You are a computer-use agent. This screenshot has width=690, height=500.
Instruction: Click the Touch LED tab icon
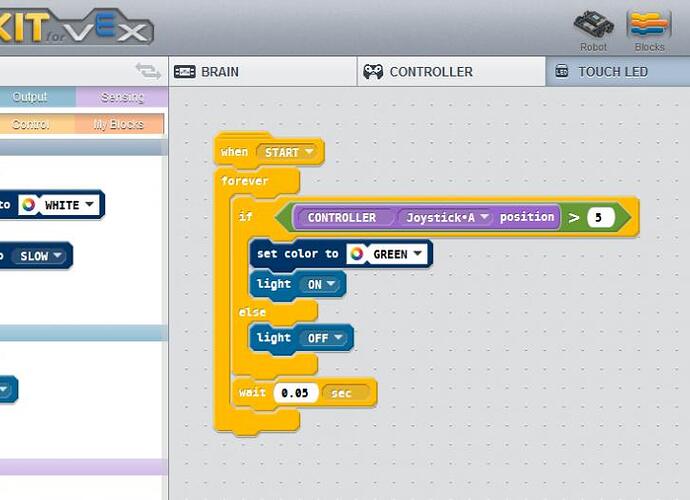pyautogui.click(x=562, y=71)
